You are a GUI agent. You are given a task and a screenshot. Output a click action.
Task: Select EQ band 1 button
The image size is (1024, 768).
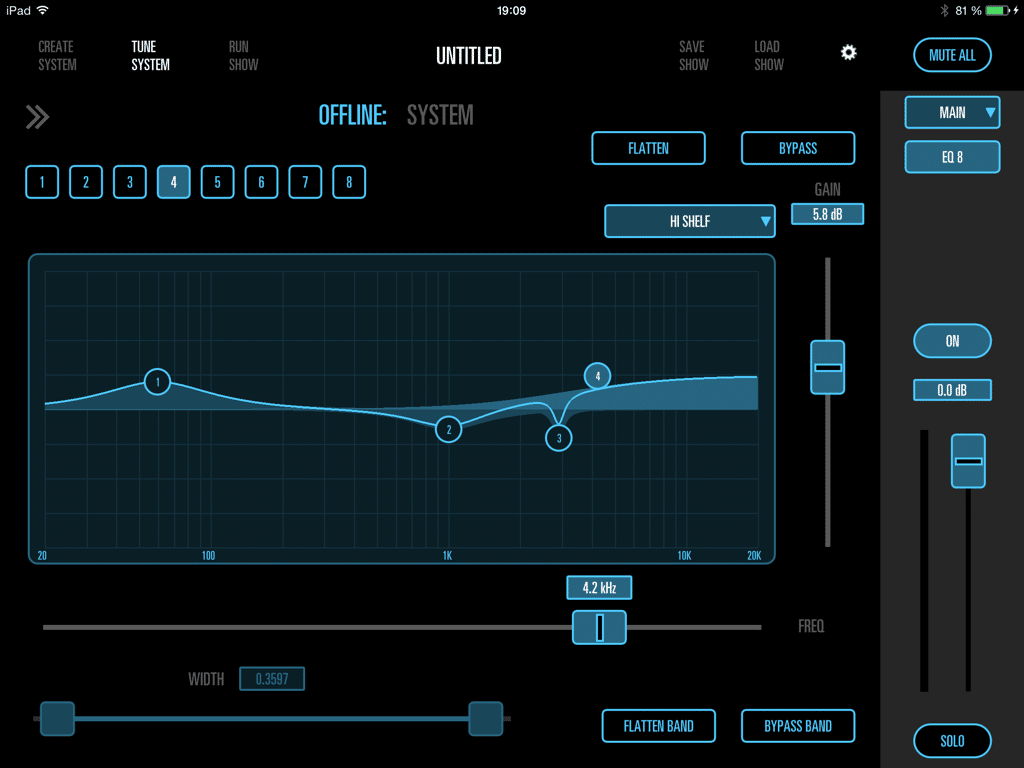pyautogui.click(x=42, y=182)
